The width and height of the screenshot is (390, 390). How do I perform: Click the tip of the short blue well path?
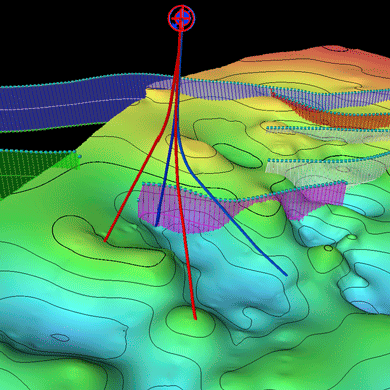click(x=156, y=225)
